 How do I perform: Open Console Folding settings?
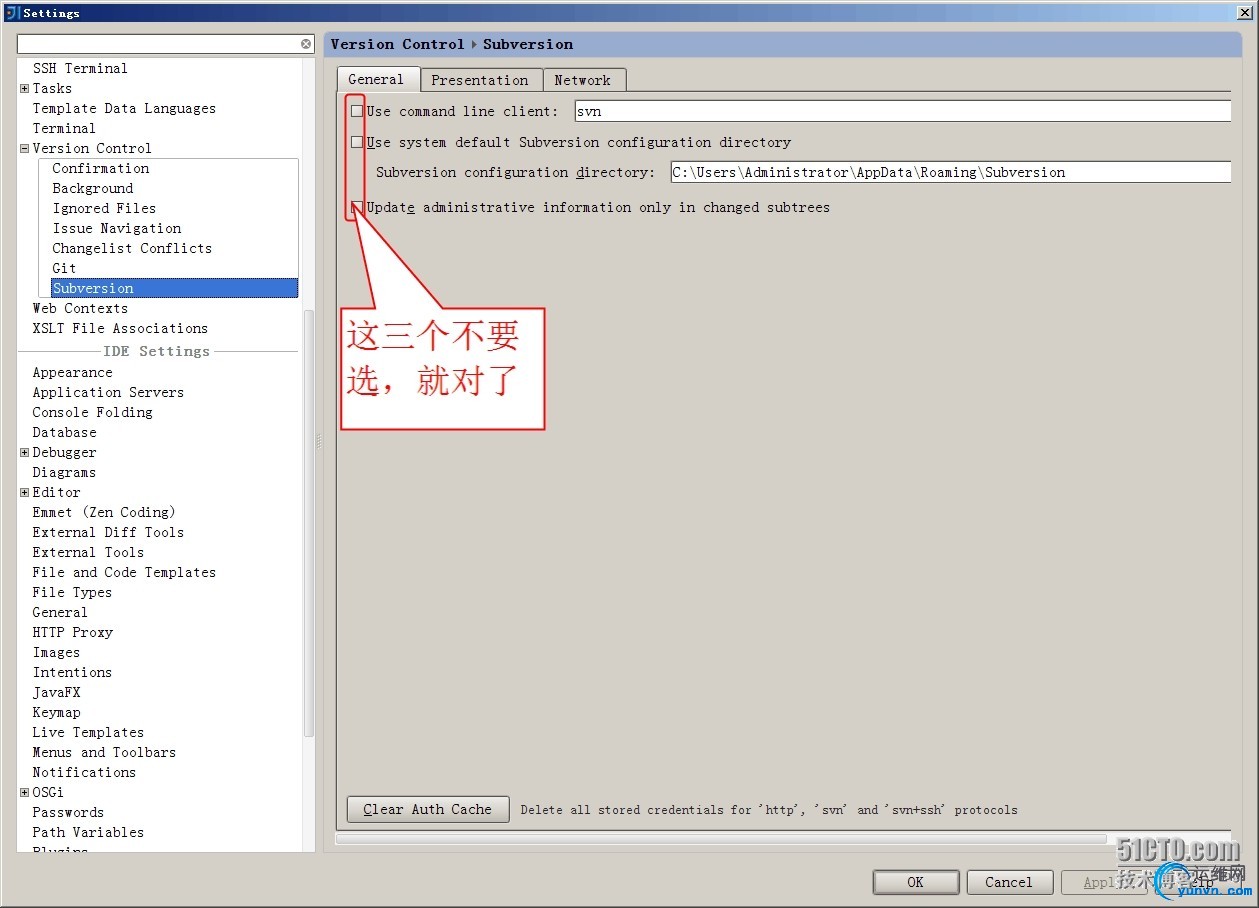(x=92, y=412)
